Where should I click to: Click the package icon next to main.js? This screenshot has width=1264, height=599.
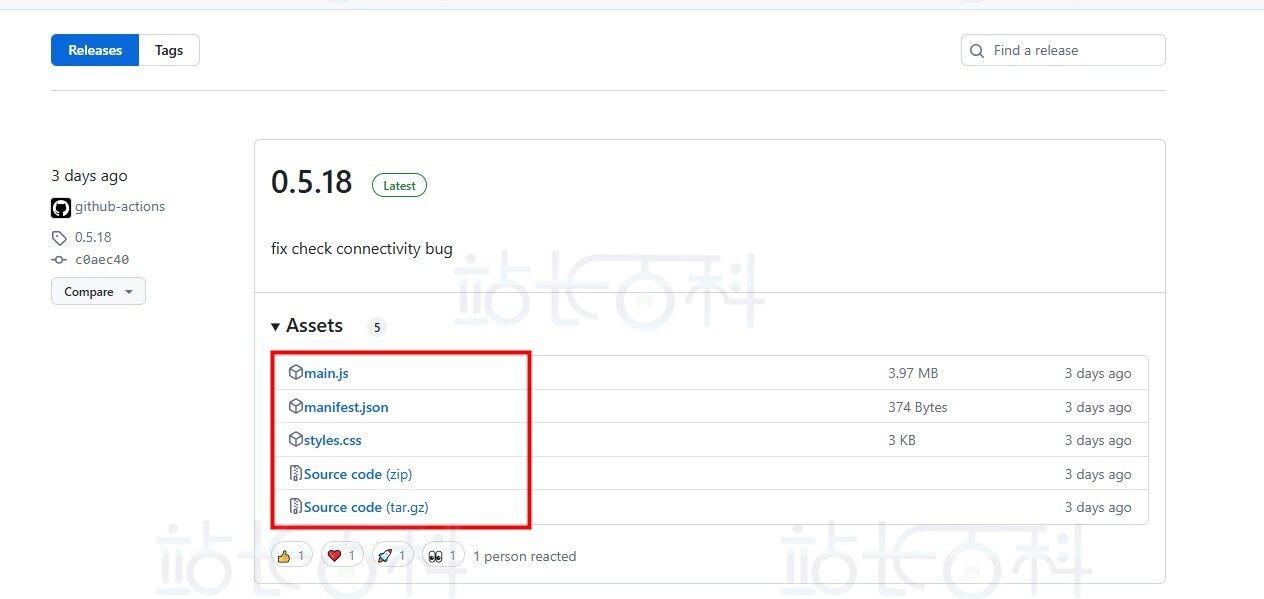[296, 372]
